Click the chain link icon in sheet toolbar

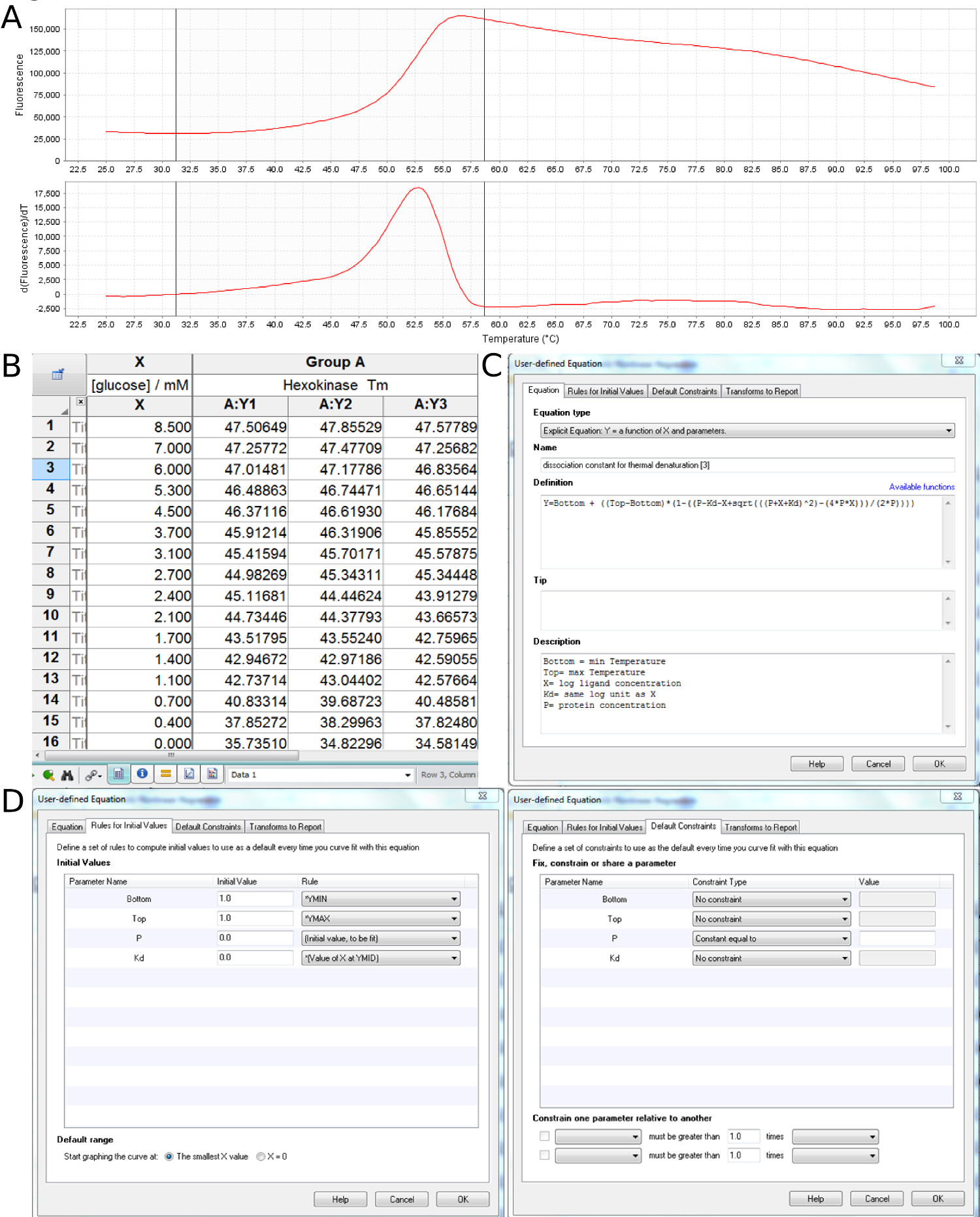click(x=93, y=775)
